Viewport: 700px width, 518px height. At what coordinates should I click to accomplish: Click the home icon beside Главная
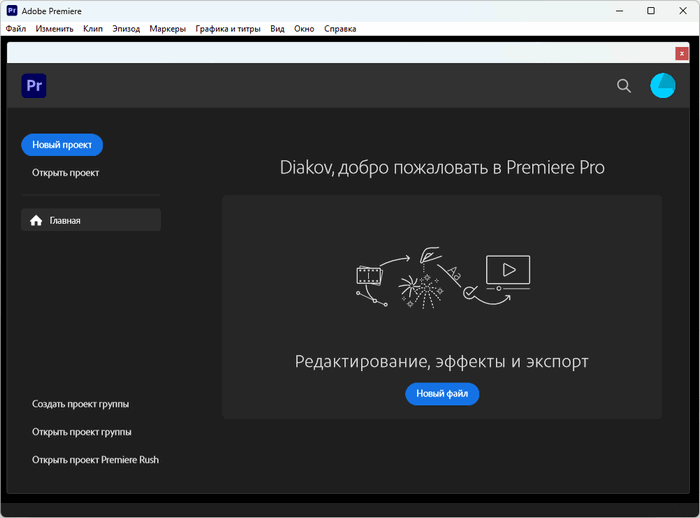tap(36, 220)
